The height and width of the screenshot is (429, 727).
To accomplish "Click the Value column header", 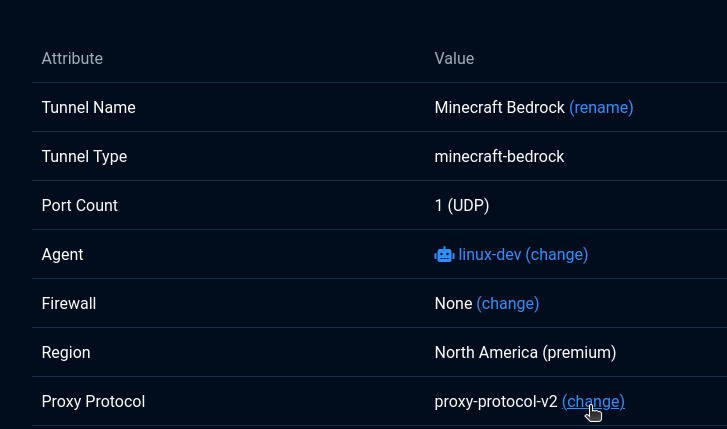I will (454, 58).
